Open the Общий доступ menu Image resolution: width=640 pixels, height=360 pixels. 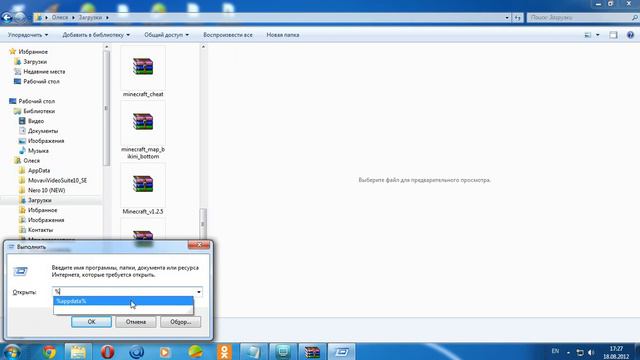click(166, 35)
